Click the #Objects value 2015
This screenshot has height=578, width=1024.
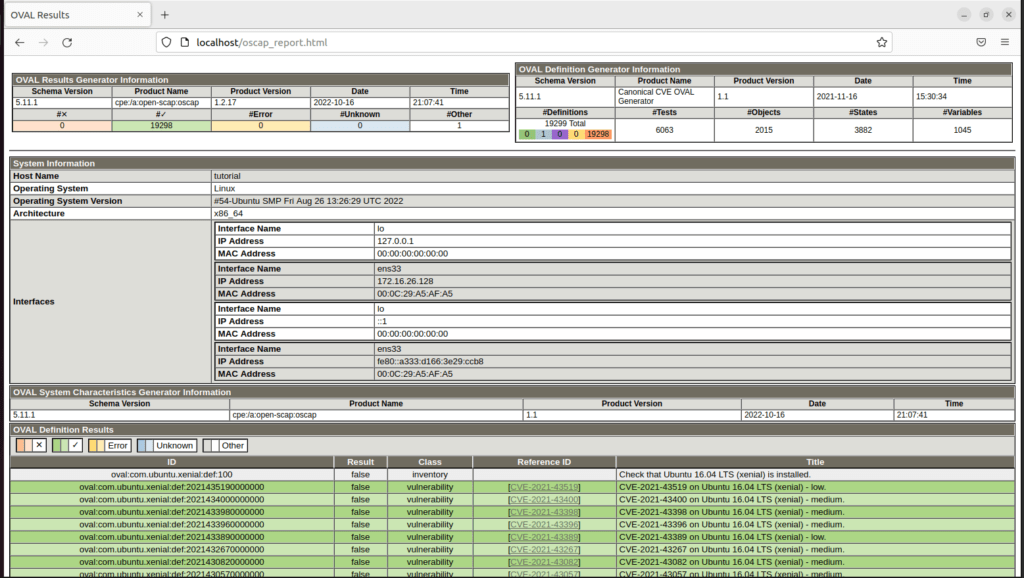tap(763, 130)
